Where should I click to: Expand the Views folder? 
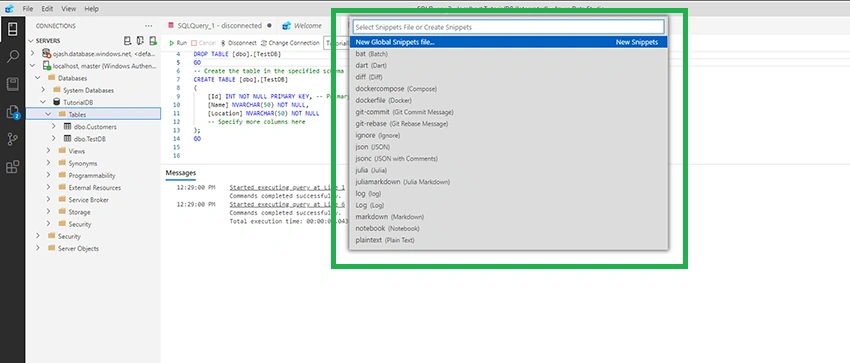[48, 151]
